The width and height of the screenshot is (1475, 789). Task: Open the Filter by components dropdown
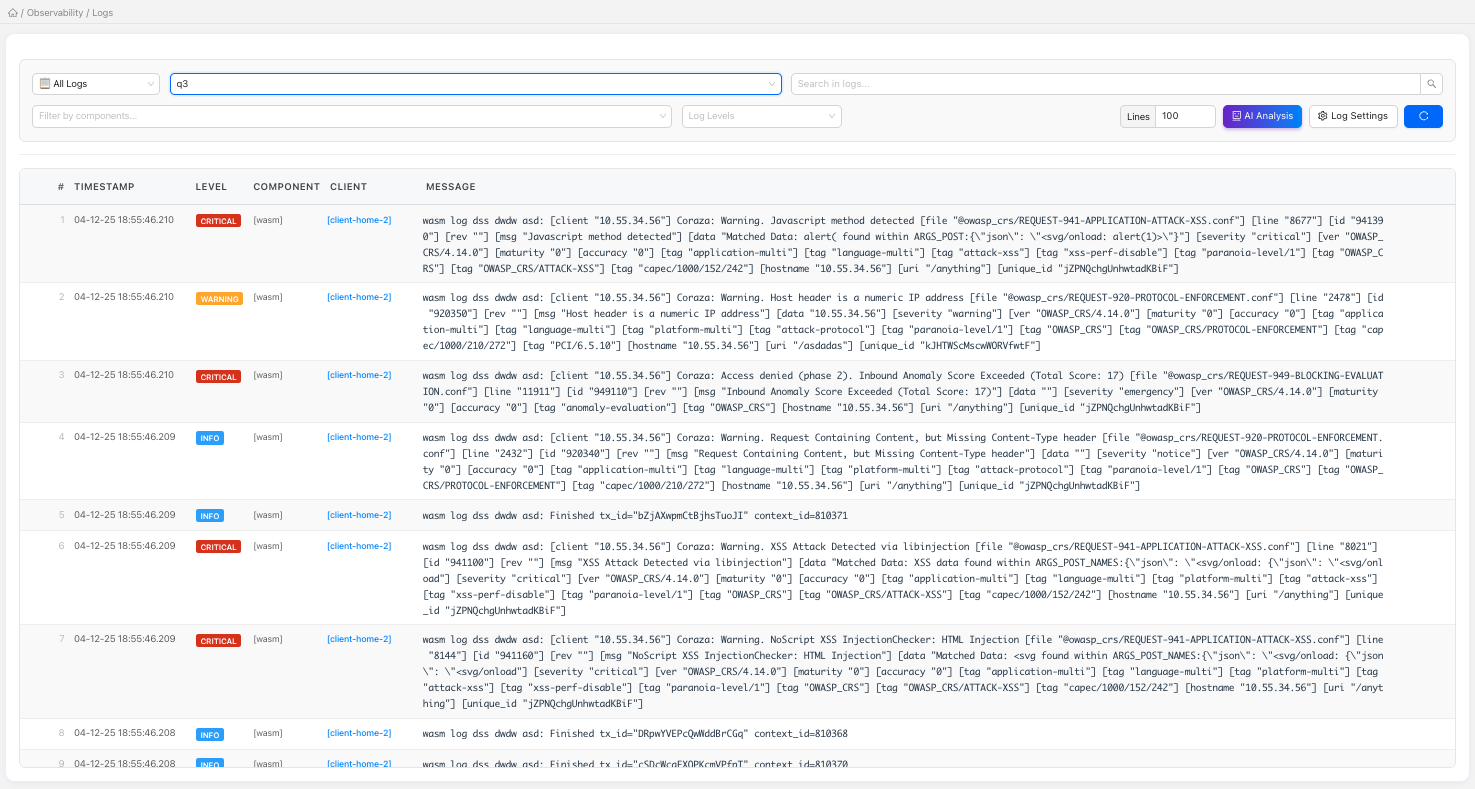point(350,116)
